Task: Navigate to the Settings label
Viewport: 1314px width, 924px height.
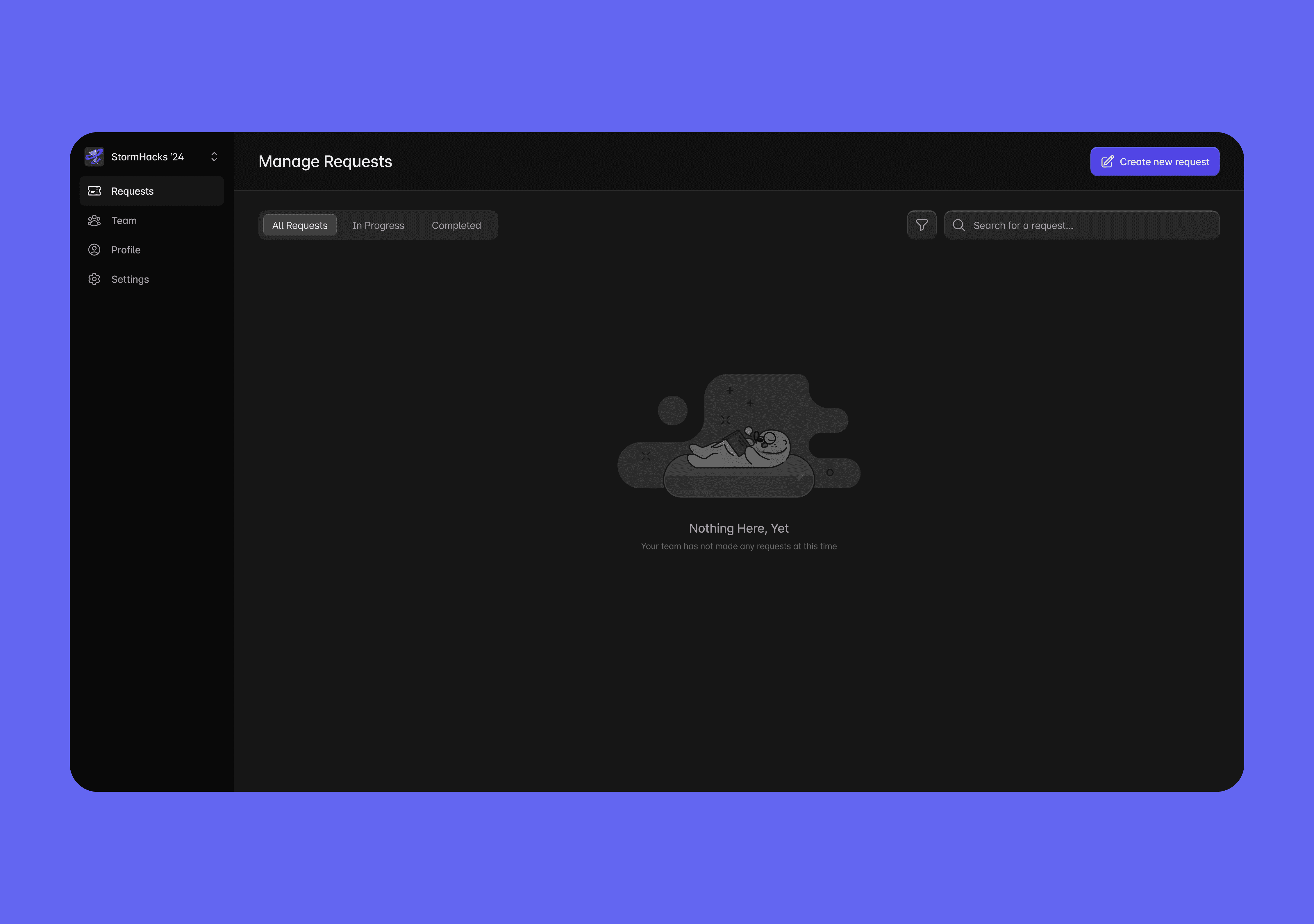Action: click(x=130, y=279)
